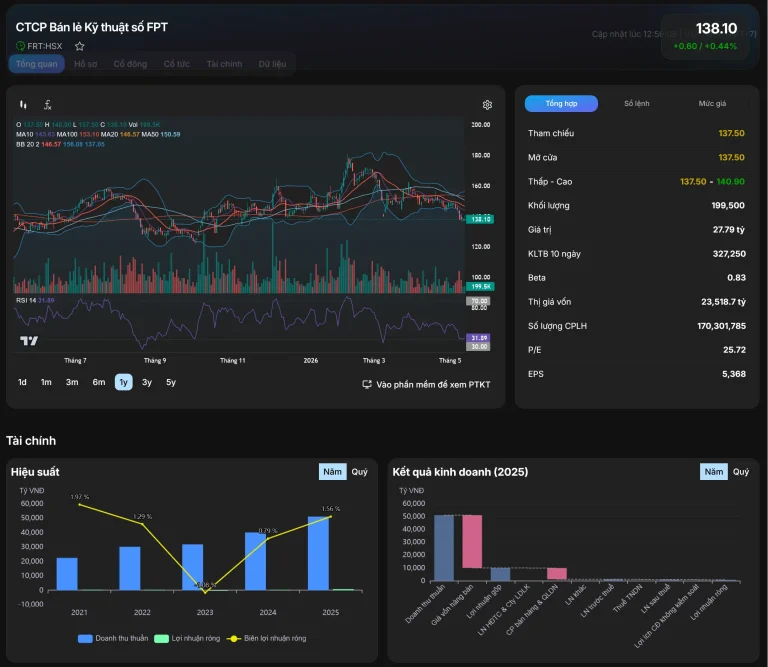Click the +0.60 / +0.44% change text
The image size is (768, 667).
(x=705, y=46)
